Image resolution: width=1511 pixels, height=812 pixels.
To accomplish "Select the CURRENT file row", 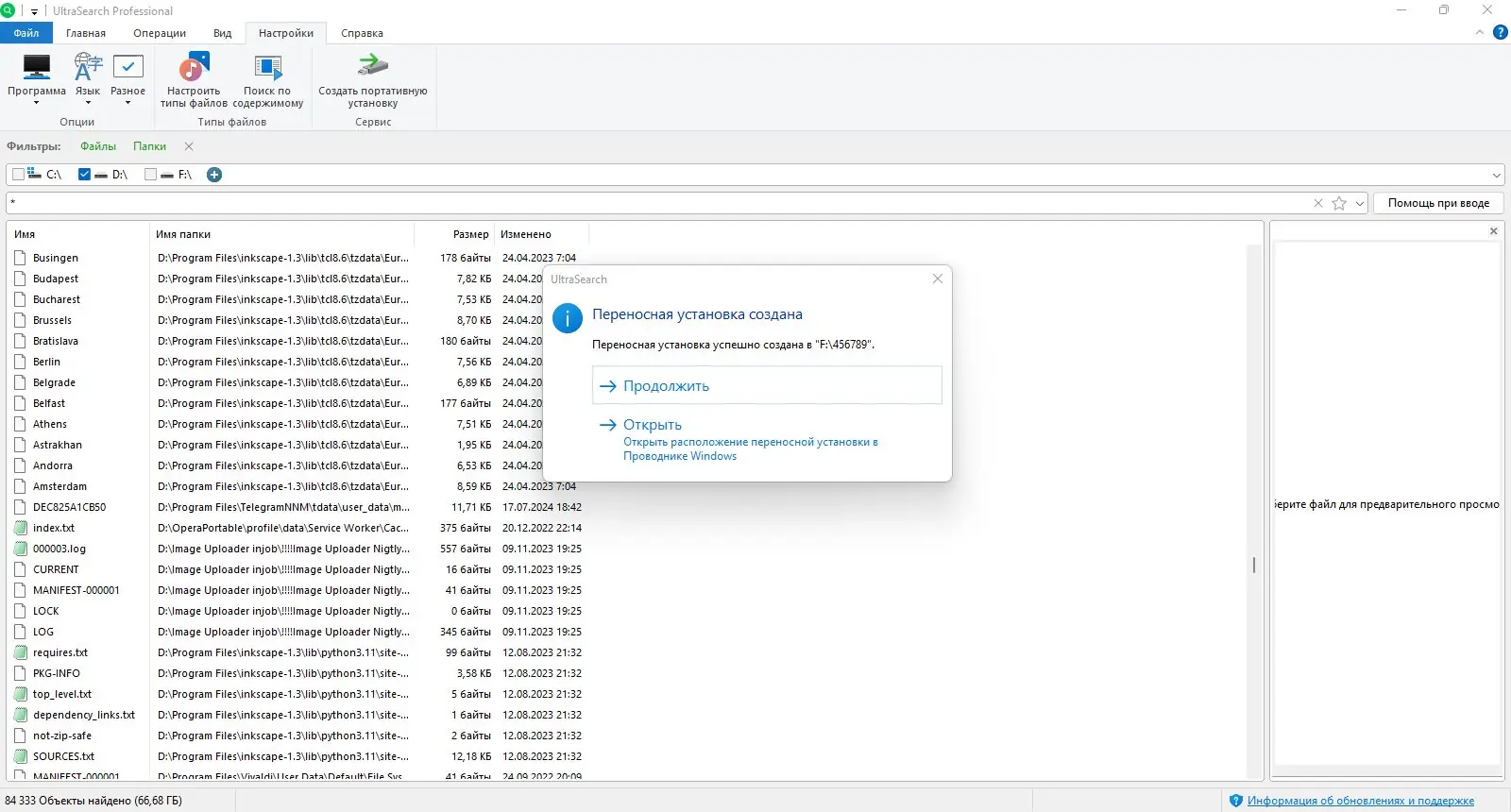I will pos(297,569).
